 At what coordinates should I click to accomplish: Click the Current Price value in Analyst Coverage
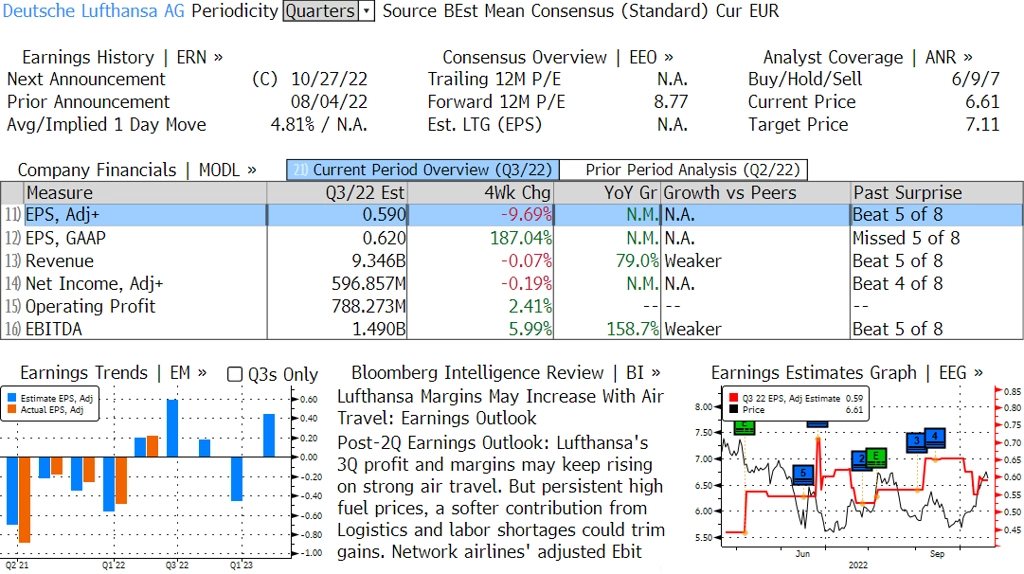click(x=983, y=102)
